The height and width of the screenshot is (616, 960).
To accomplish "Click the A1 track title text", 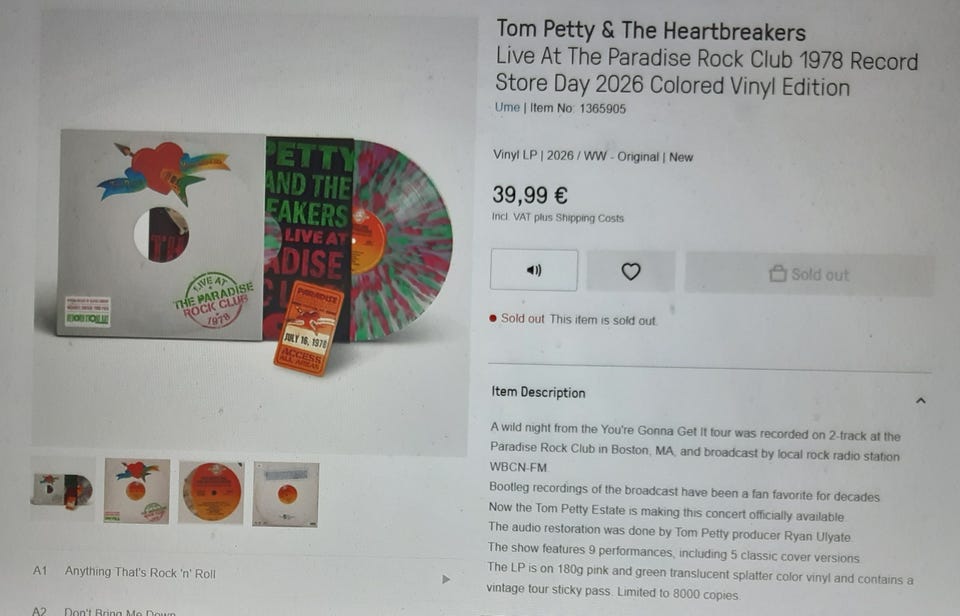I will (x=140, y=573).
